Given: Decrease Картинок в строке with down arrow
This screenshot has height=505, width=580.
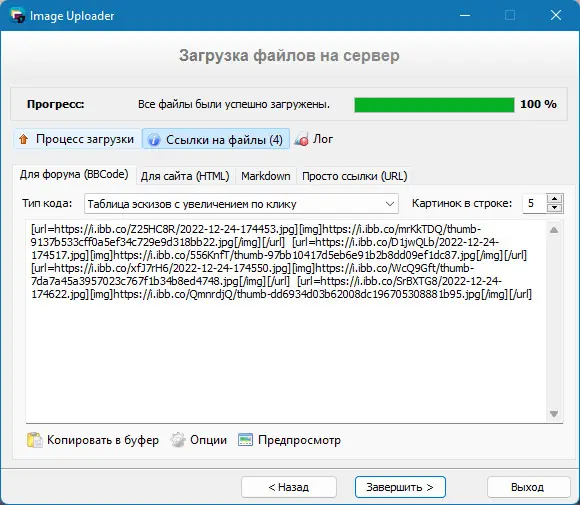Looking at the screenshot, I should 554,208.
